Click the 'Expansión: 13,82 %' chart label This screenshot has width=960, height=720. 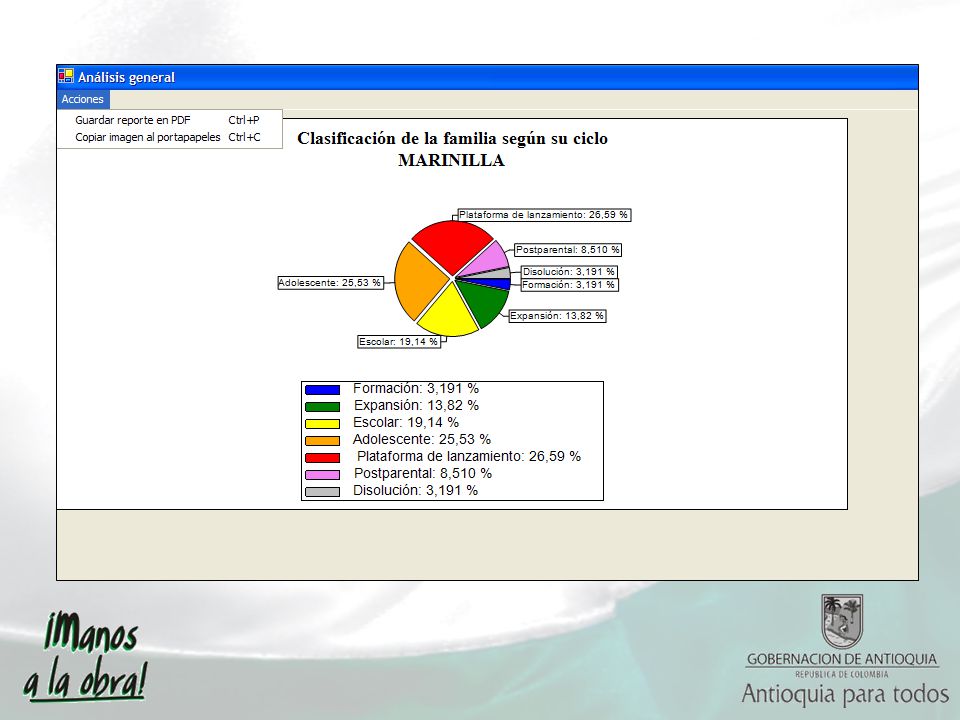coord(557,316)
